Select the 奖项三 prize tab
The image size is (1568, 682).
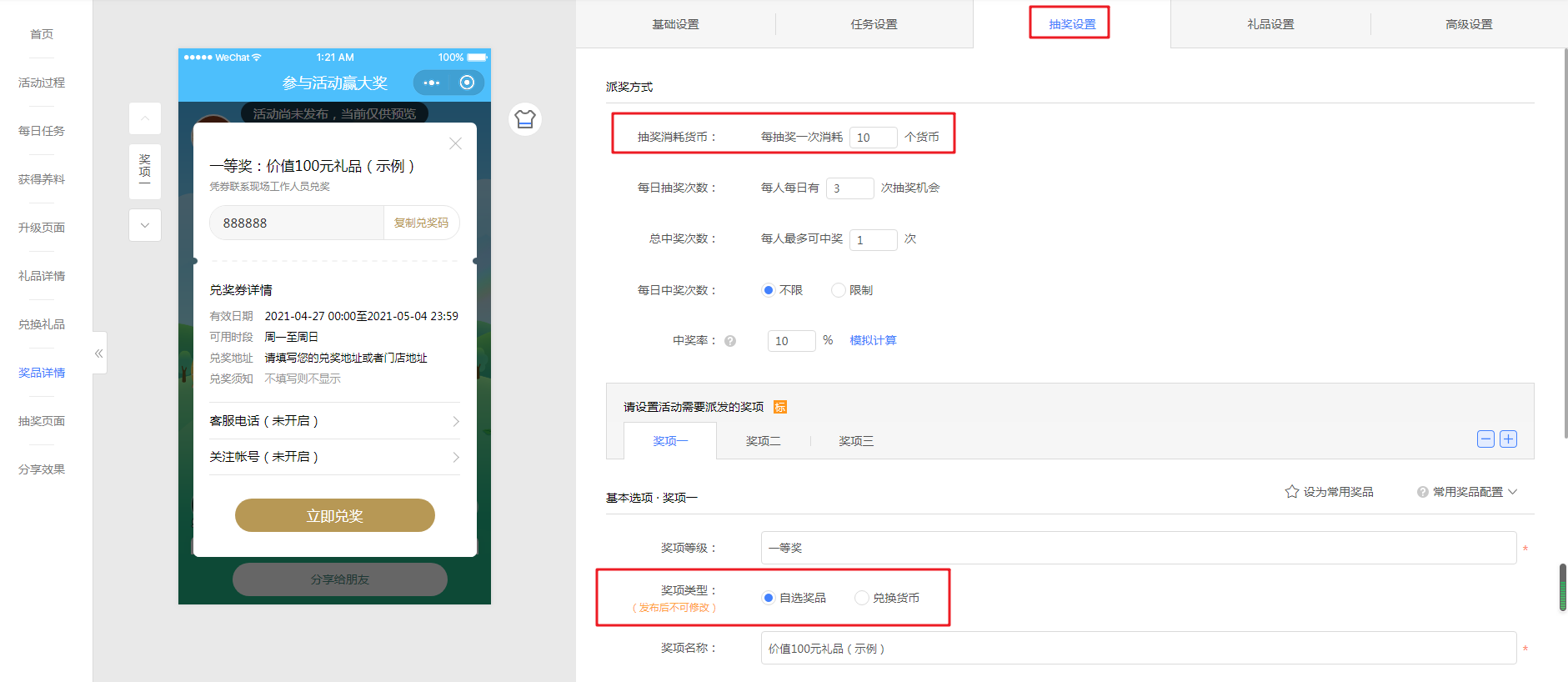pos(856,441)
